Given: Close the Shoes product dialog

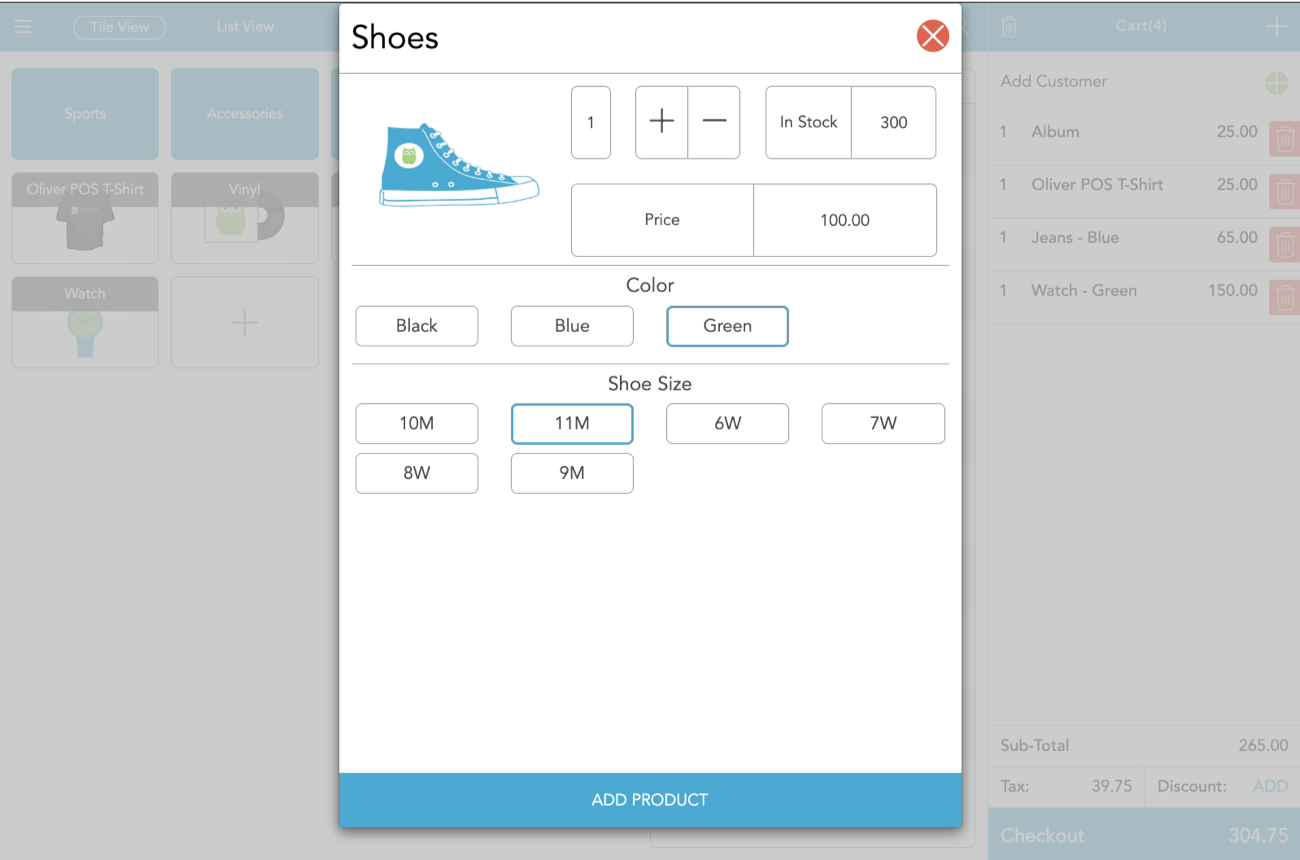Looking at the screenshot, I should (932, 37).
